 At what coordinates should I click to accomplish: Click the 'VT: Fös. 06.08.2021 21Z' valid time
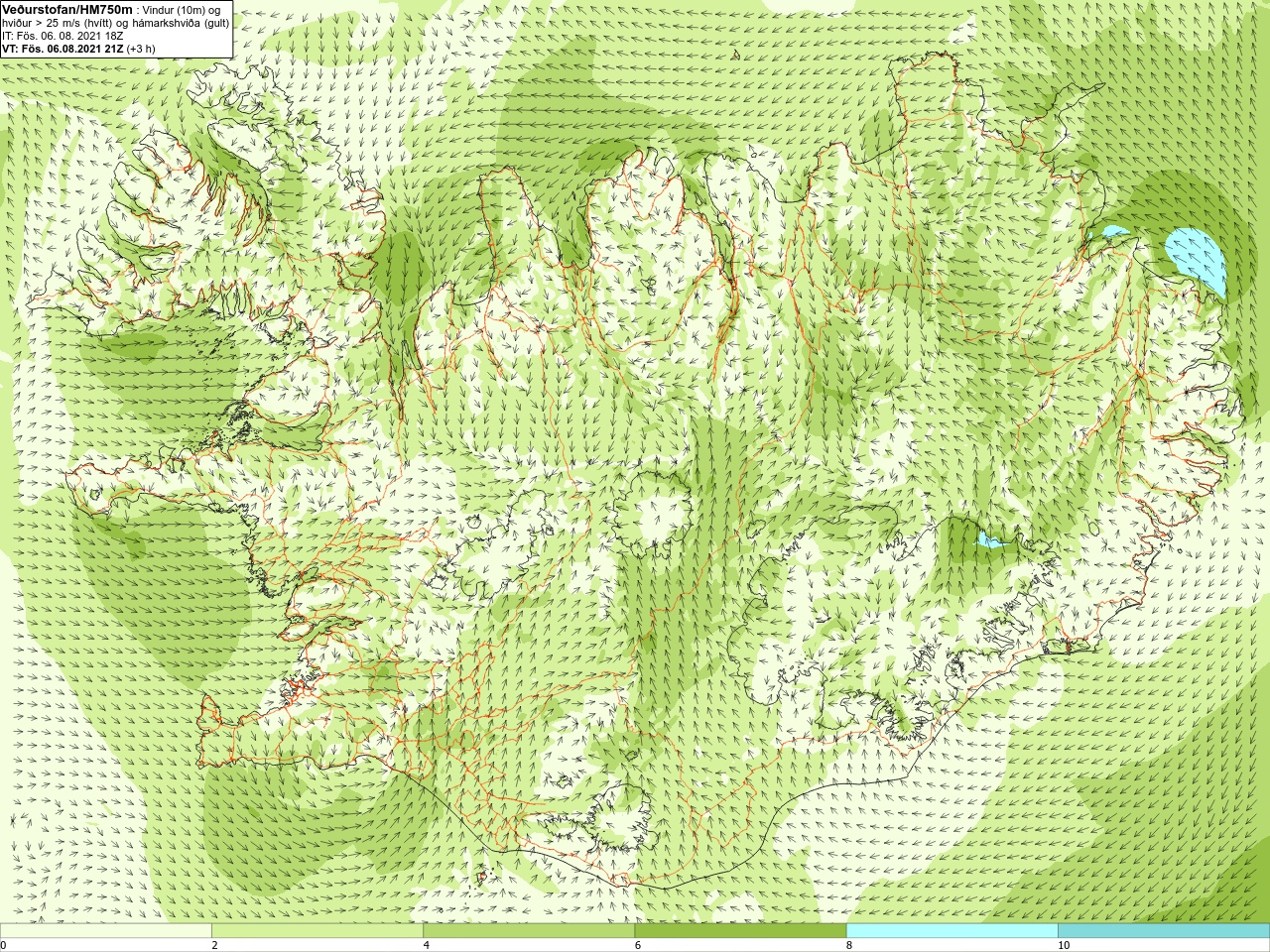63,49
